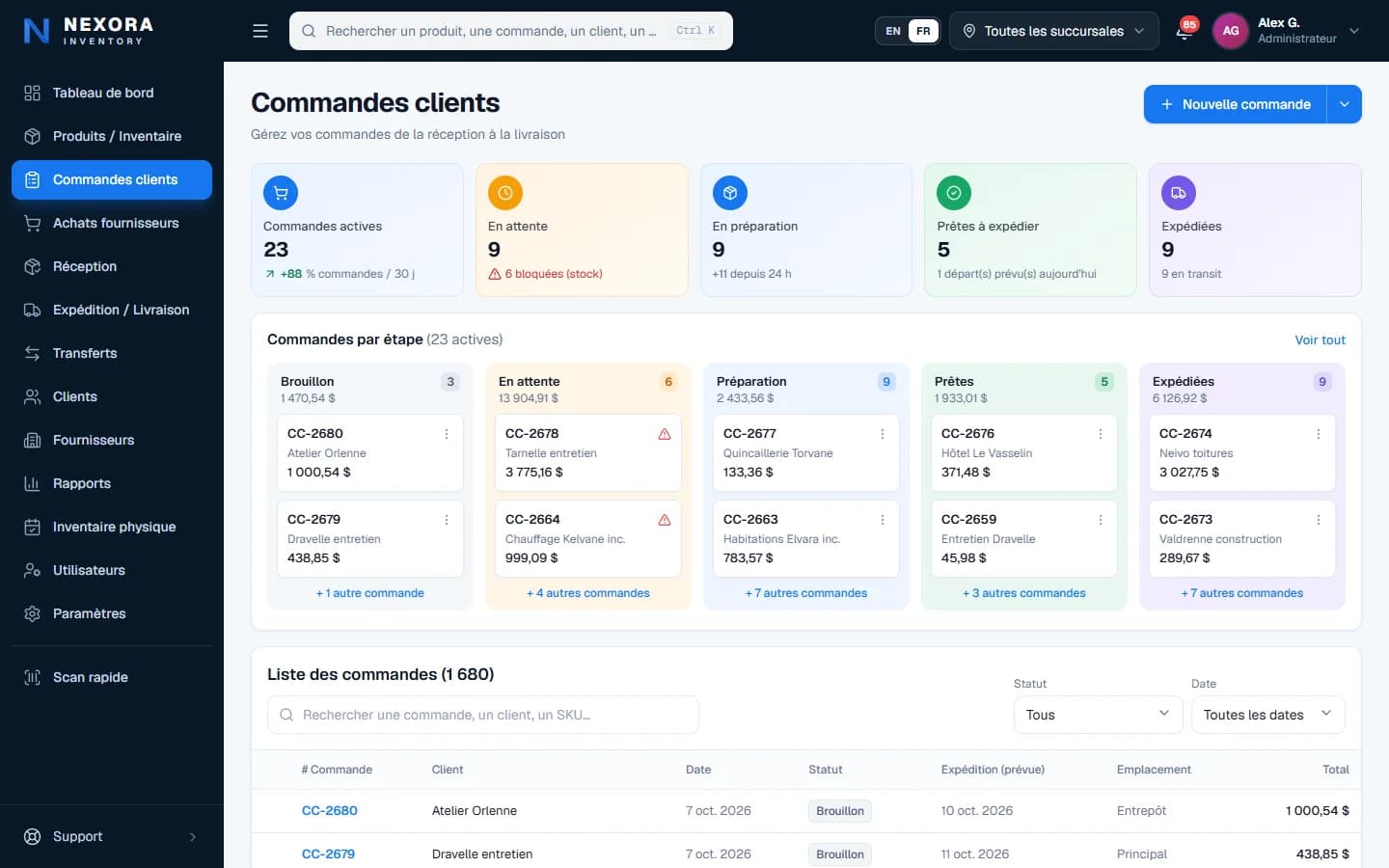The height and width of the screenshot is (868, 1389).
Task: Open the Paramètres page
Action: point(112,613)
